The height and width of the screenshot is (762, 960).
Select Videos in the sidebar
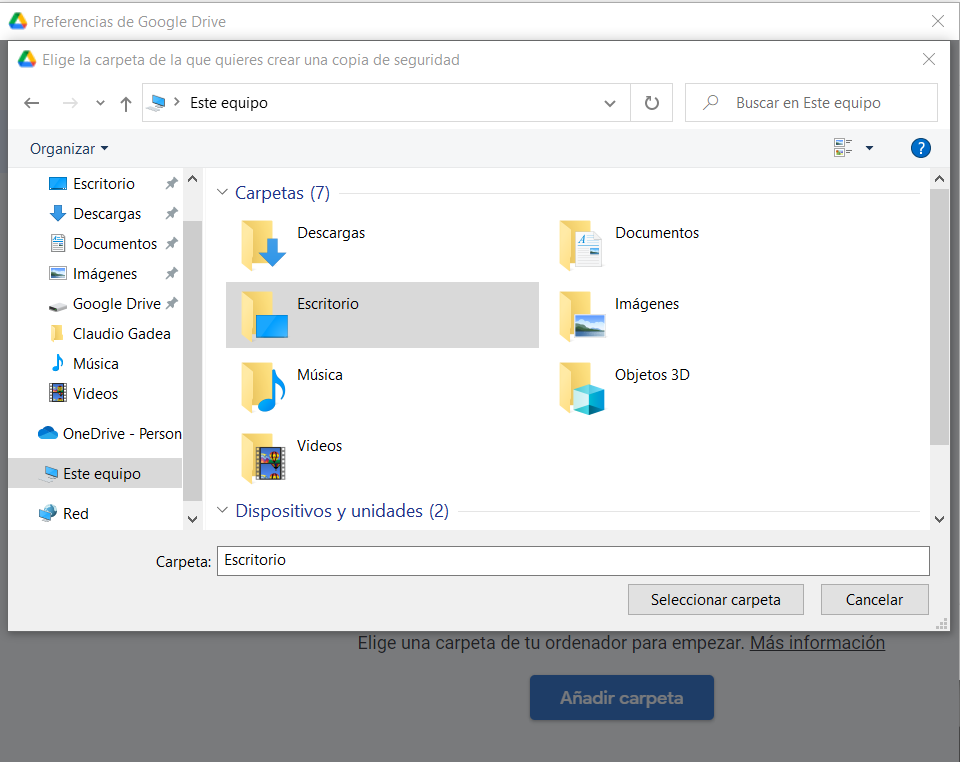pos(95,394)
